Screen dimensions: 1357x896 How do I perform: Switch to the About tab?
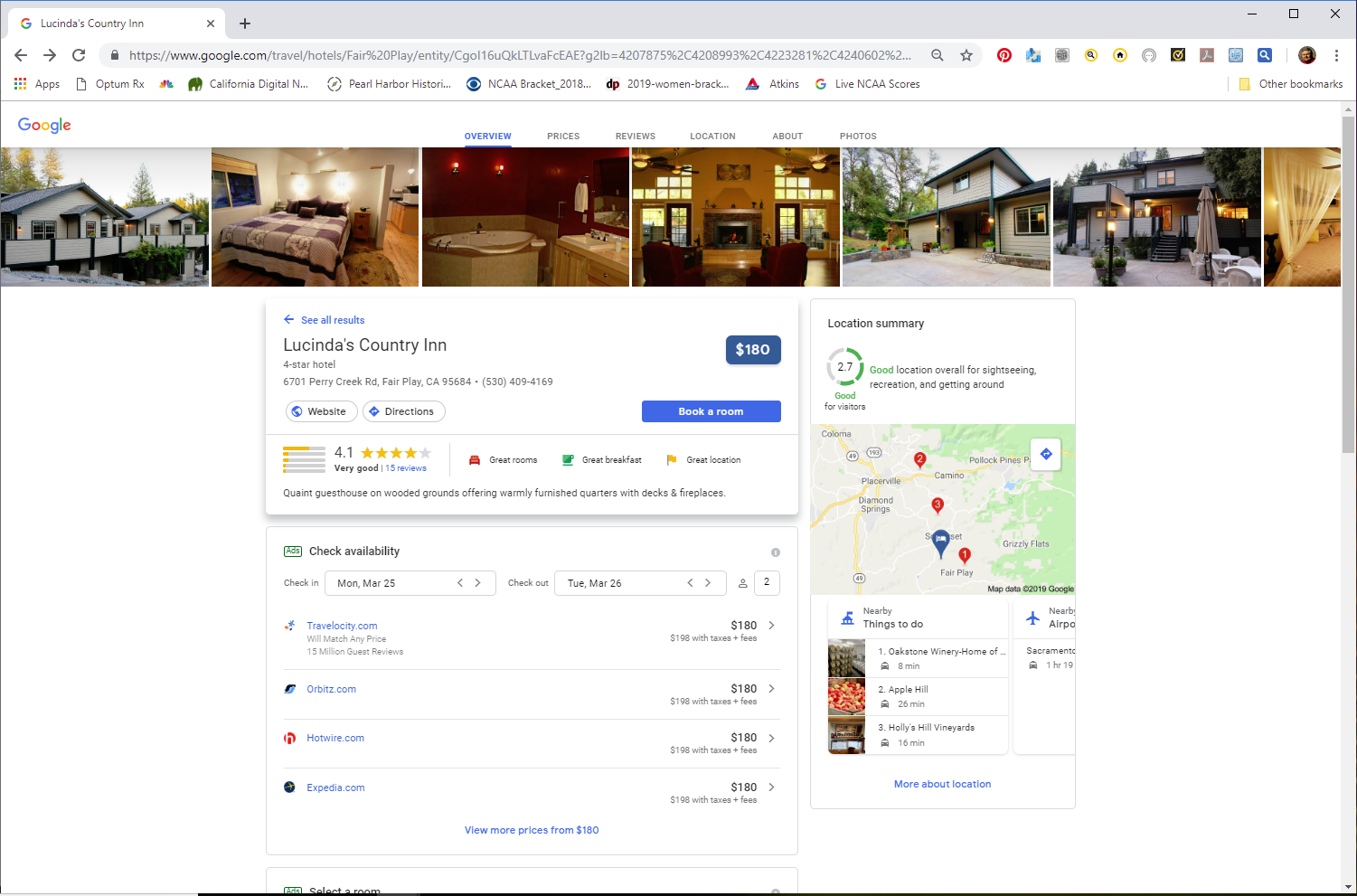pos(787,137)
